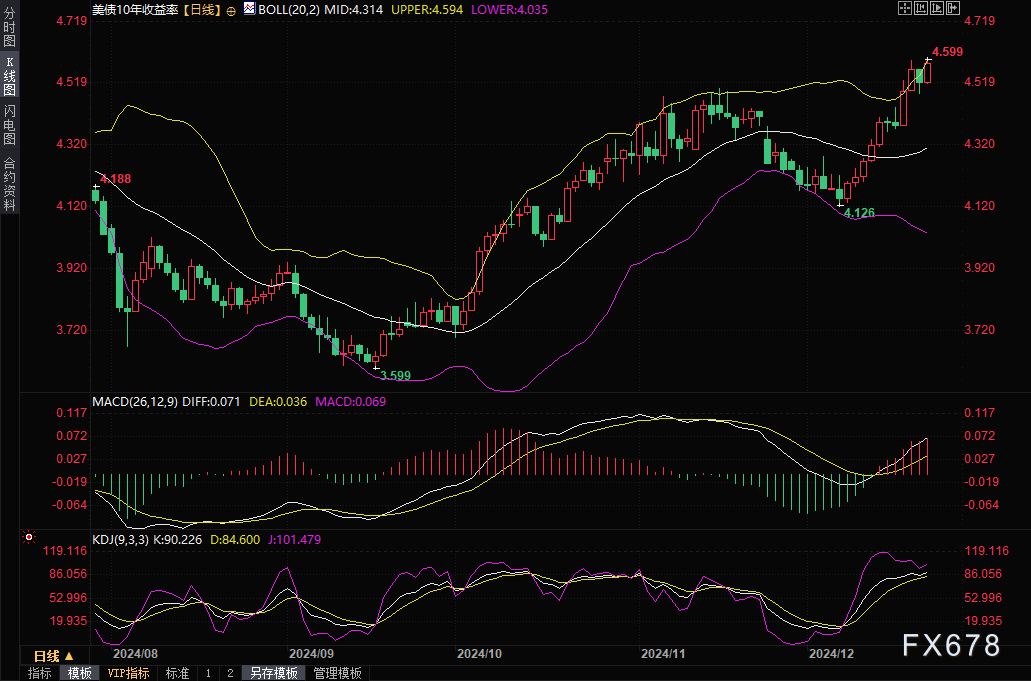The height and width of the screenshot is (681, 1031).
Task: Click the circled plus icon beside 日线
Action: (x=231, y=9)
